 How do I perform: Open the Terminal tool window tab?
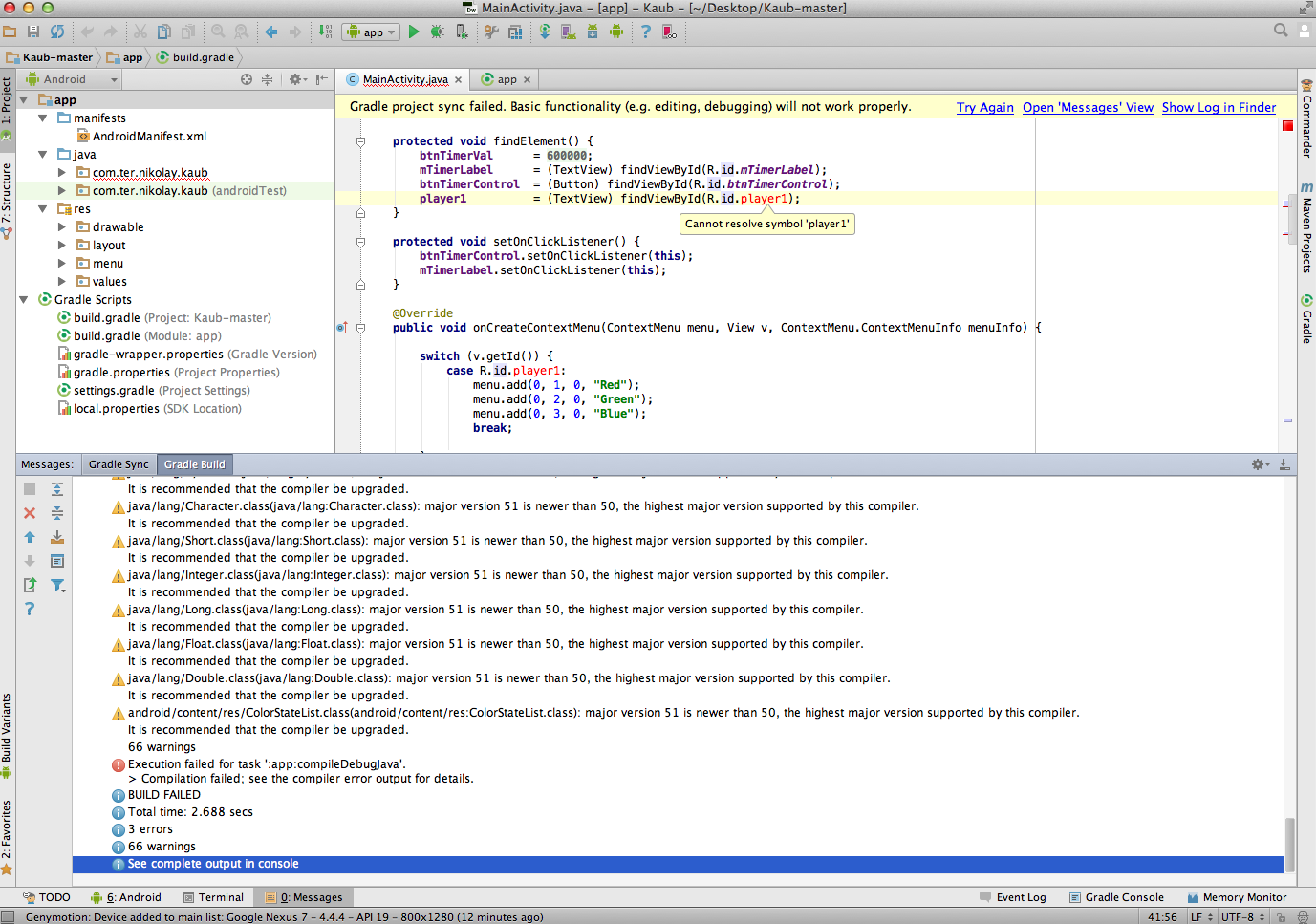pos(212,897)
